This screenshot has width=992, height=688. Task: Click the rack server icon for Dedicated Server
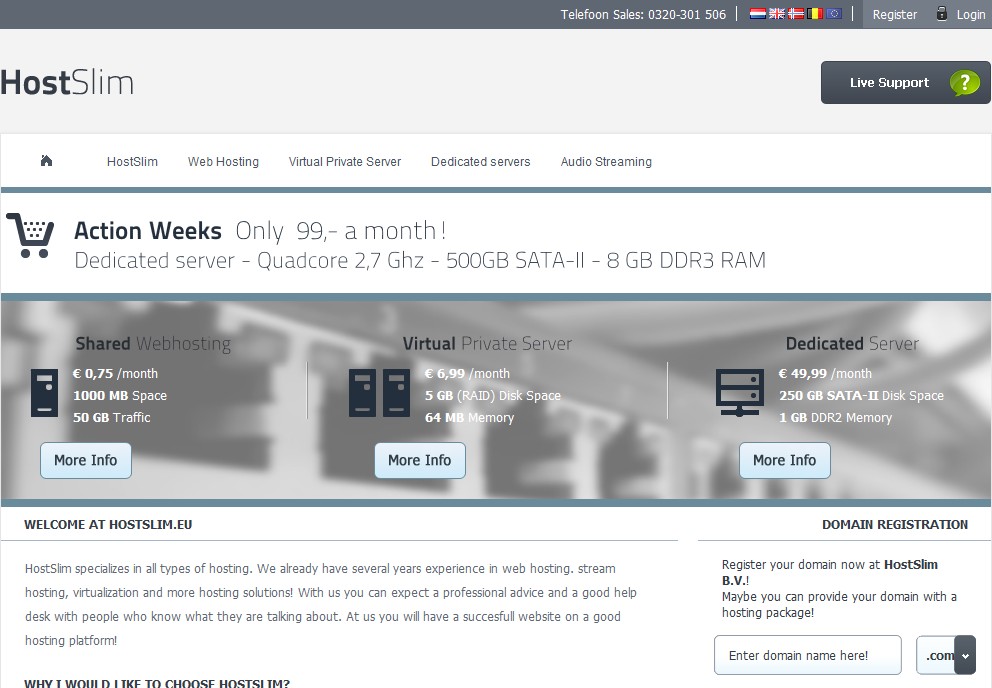[740, 393]
